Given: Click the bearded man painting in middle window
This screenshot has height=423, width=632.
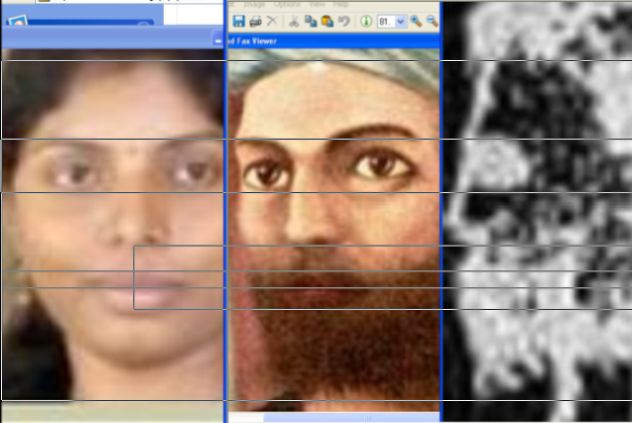Looking at the screenshot, I should 334,230.
